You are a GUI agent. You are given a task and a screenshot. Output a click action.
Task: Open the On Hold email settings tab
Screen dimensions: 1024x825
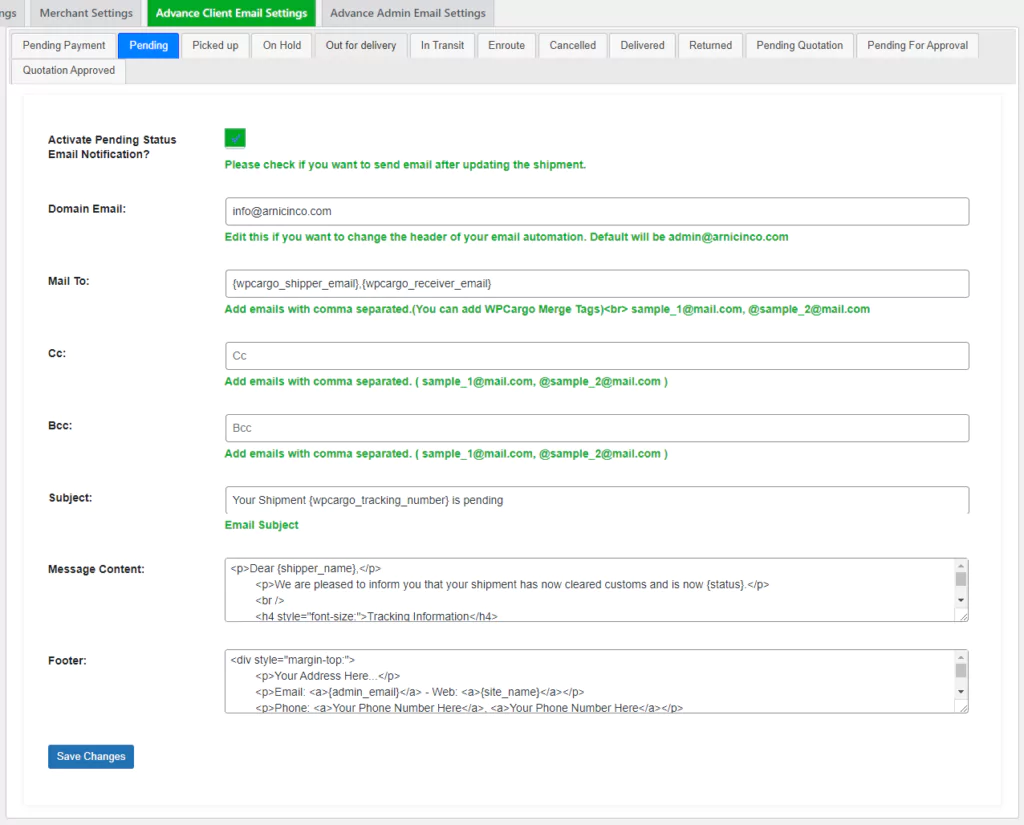[281, 45]
